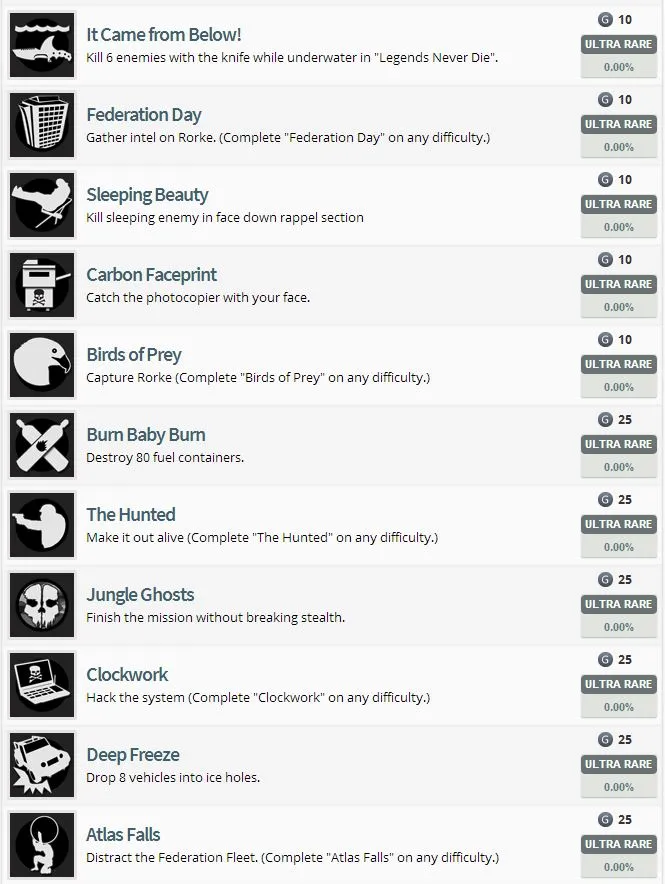Click The Hunted gunman silhouette icon

pos(42,526)
